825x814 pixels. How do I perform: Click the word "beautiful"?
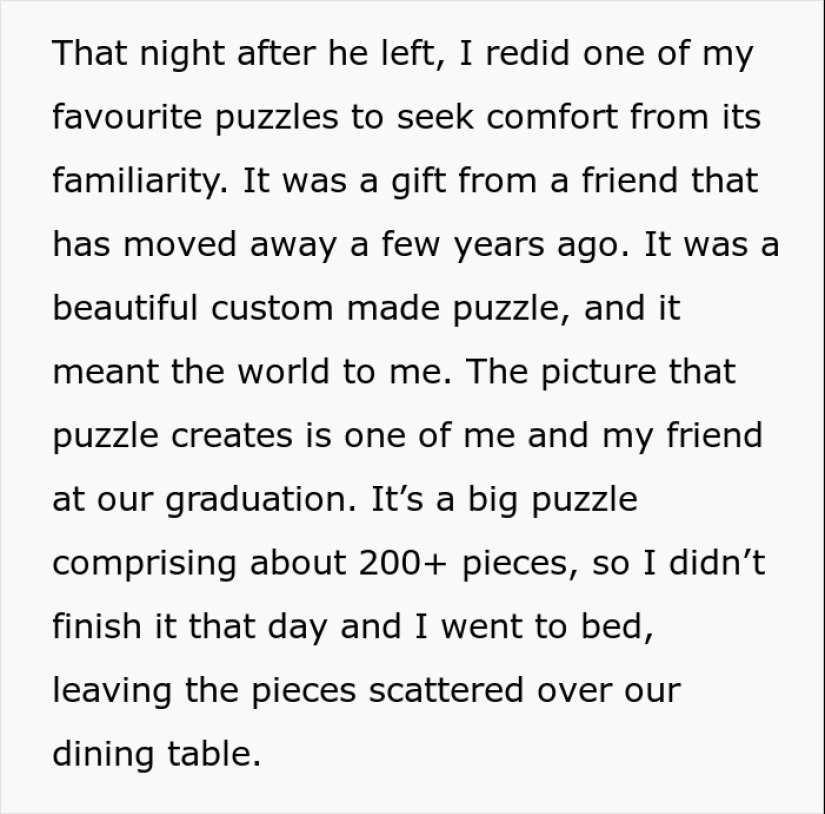coord(125,309)
